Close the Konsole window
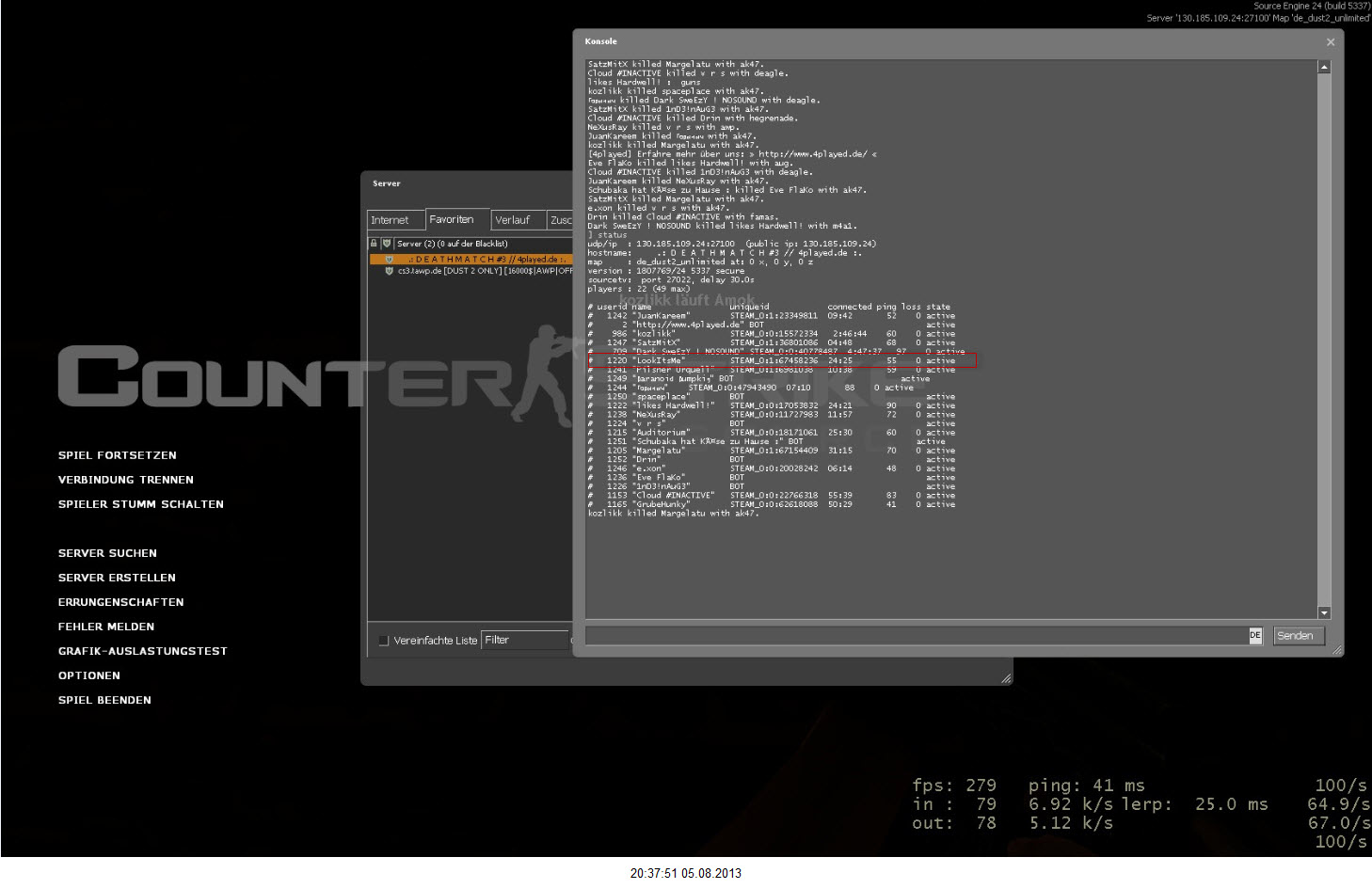1372x889 pixels. [x=1331, y=41]
